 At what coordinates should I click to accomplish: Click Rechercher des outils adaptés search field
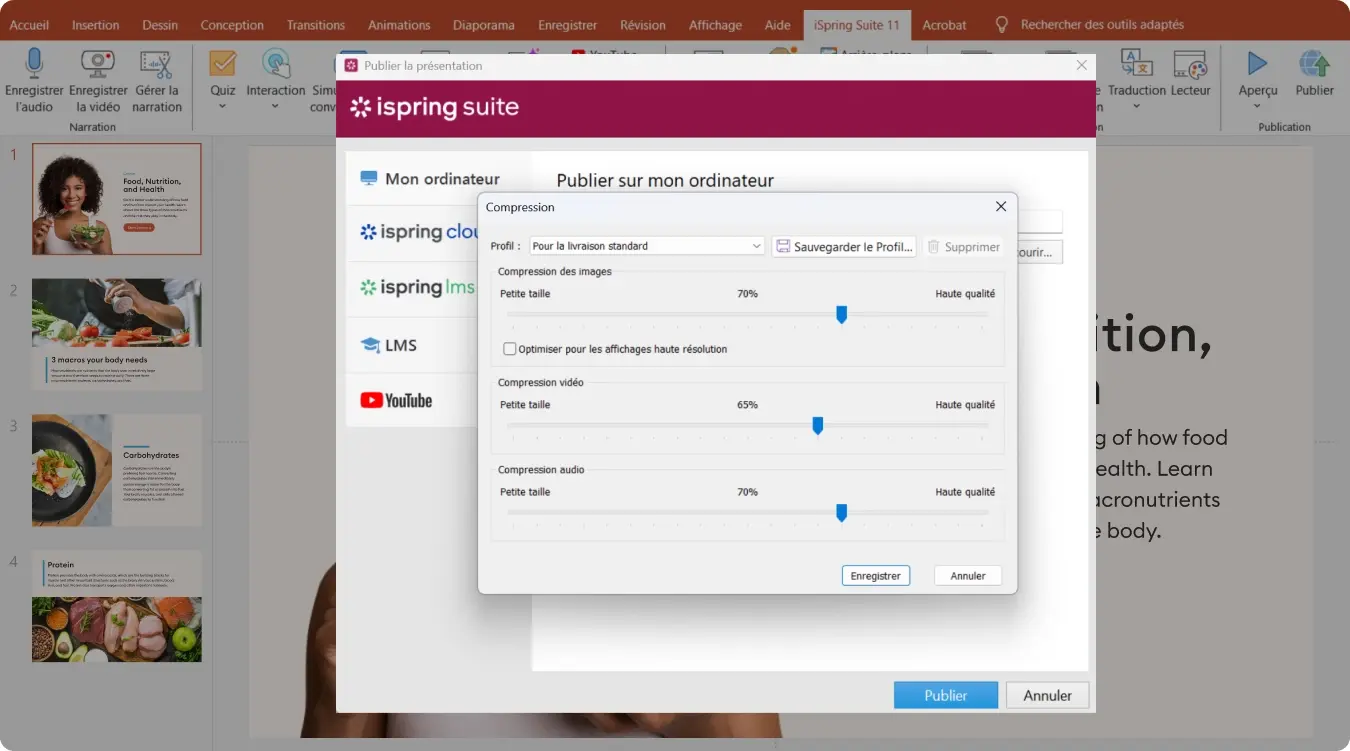[x=1102, y=25]
